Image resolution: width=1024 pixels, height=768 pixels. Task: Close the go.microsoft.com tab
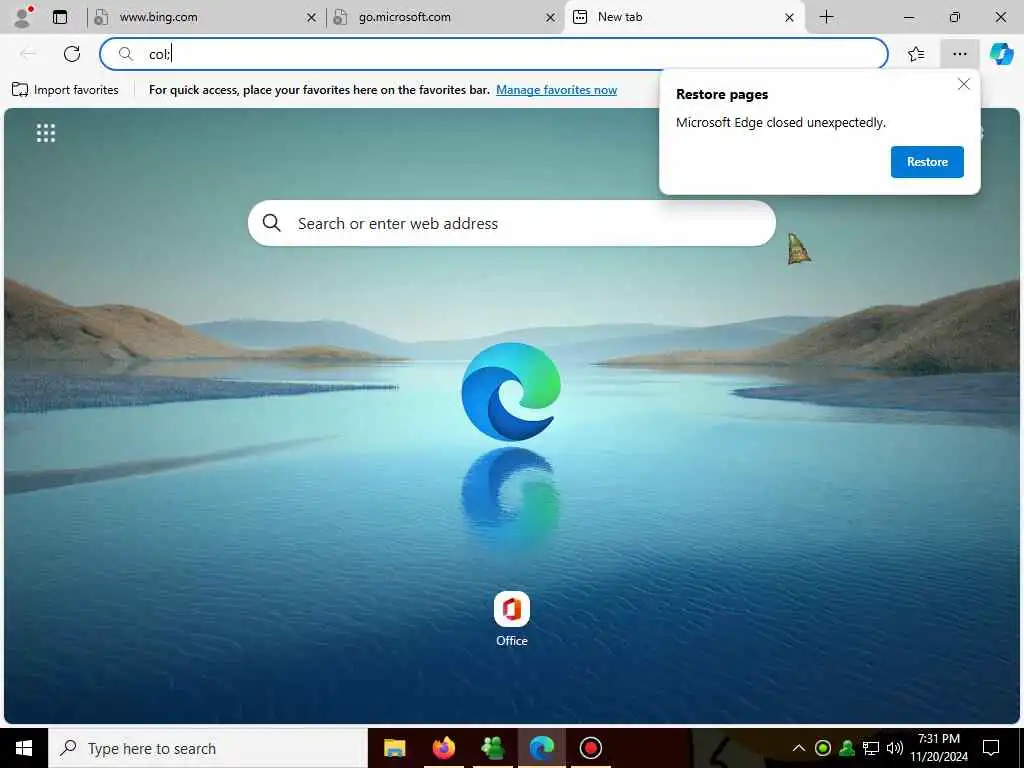551,18
